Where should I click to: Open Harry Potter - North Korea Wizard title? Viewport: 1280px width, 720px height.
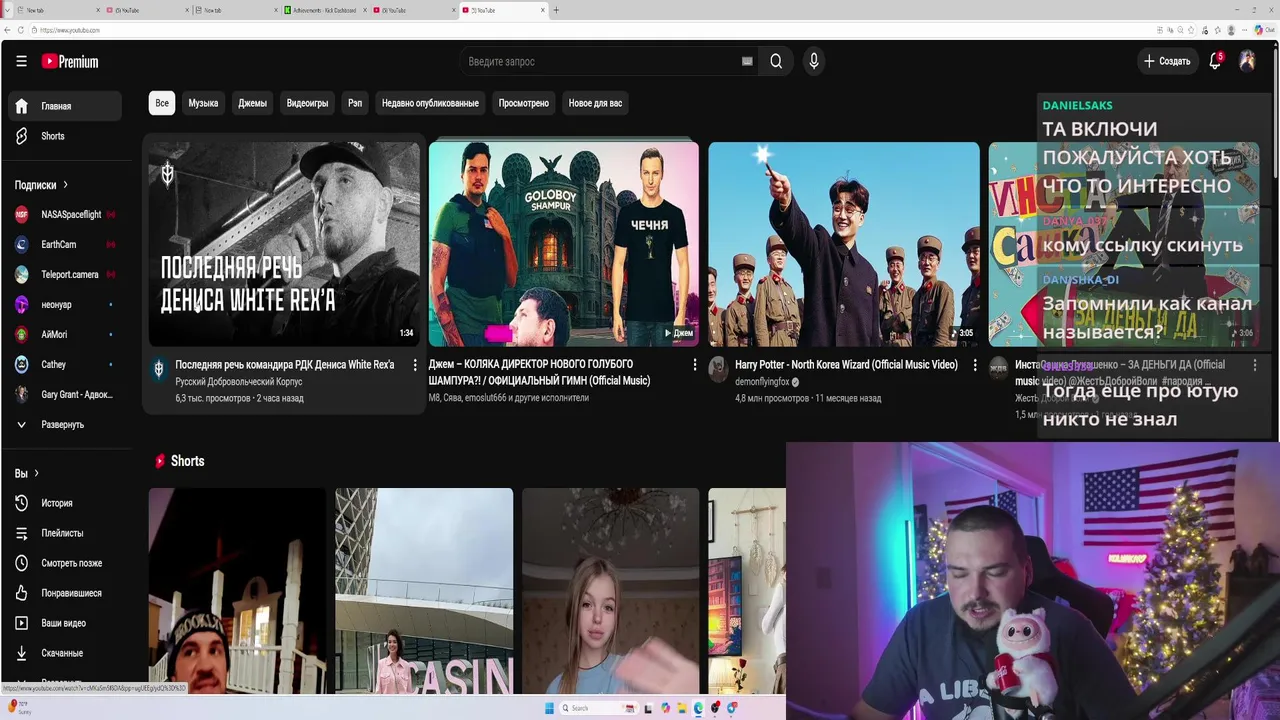tap(846, 365)
